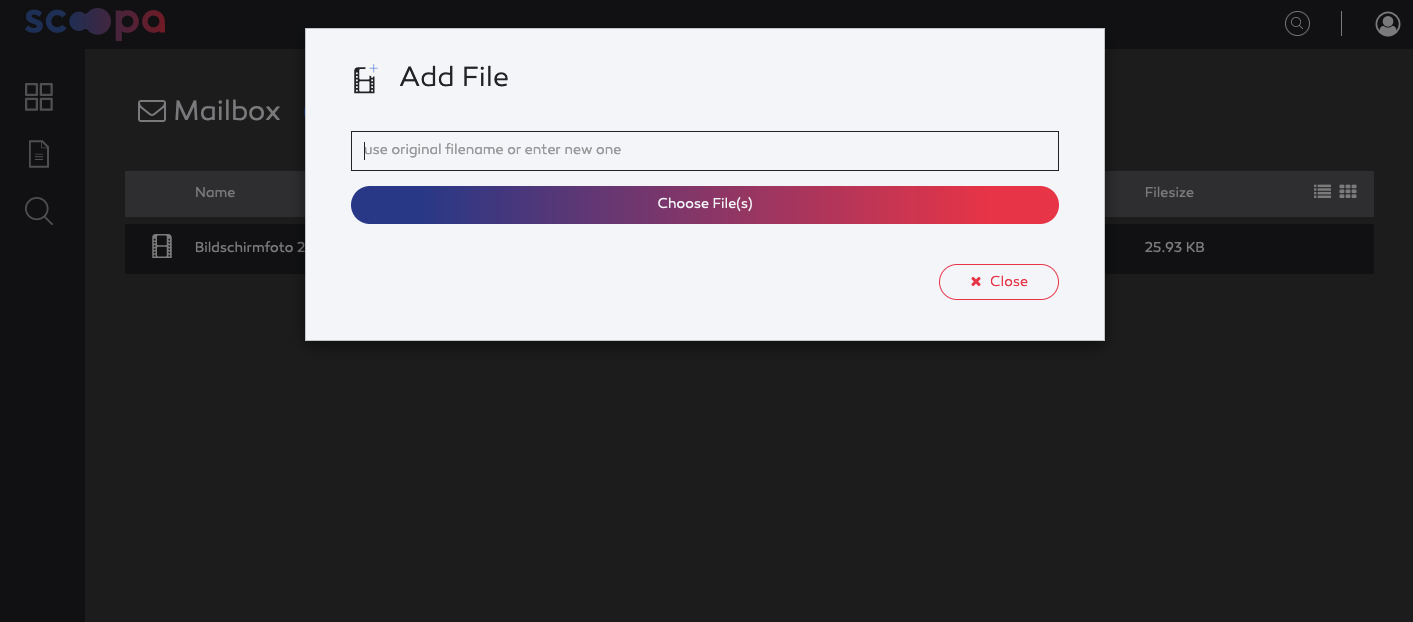
Task: Click the 25.93 KB filesize value
Action: click(x=1174, y=247)
